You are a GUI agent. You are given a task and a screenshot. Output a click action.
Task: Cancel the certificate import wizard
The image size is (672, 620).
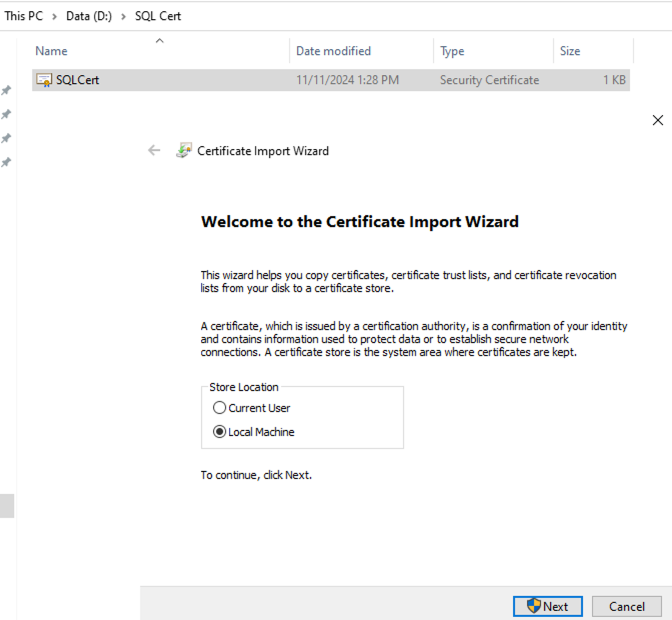click(626, 606)
